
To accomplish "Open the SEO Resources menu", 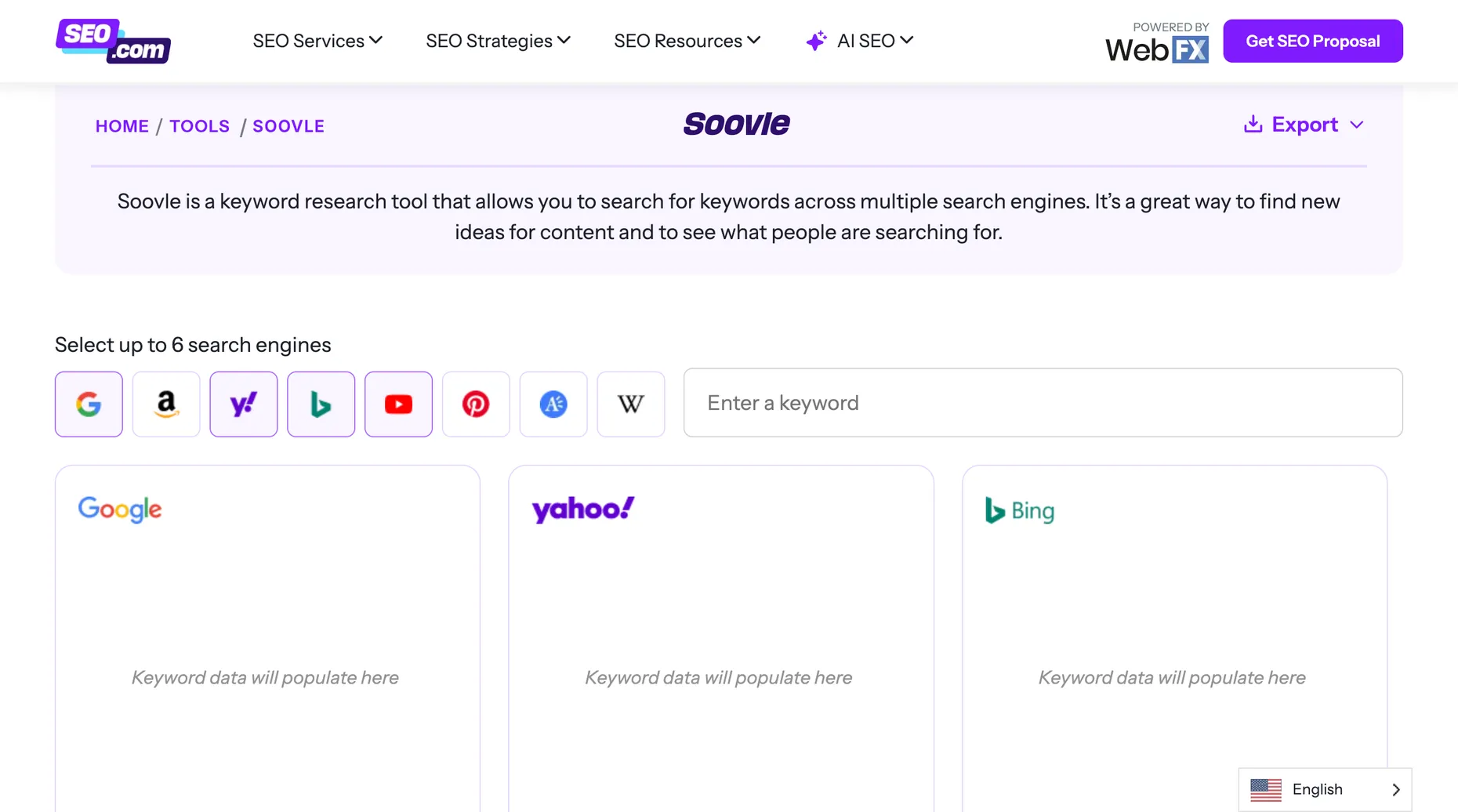I will coord(687,41).
